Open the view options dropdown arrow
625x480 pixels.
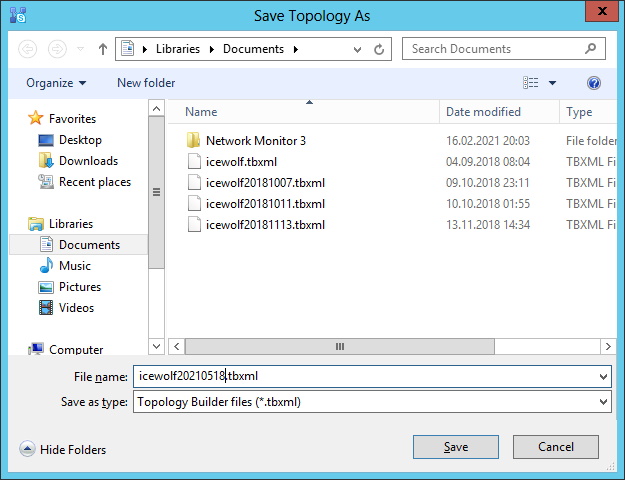tap(552, 83)
